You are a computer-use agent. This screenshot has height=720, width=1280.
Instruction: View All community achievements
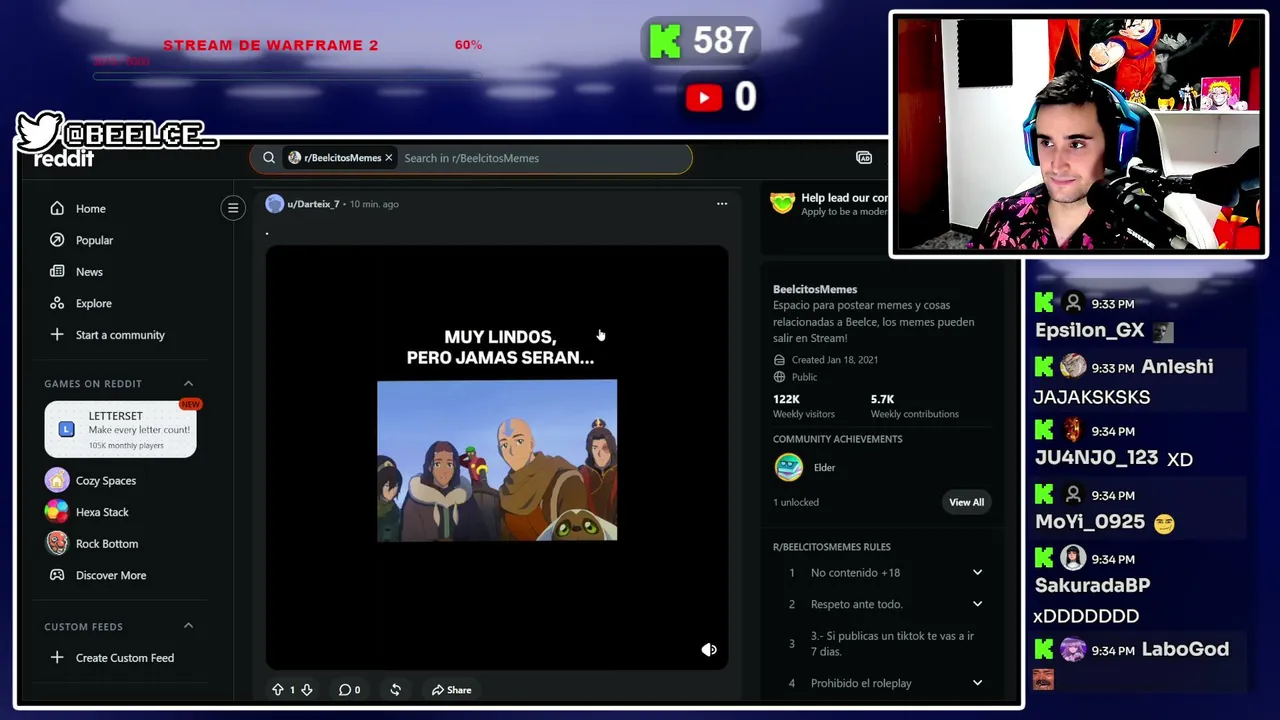966,502
